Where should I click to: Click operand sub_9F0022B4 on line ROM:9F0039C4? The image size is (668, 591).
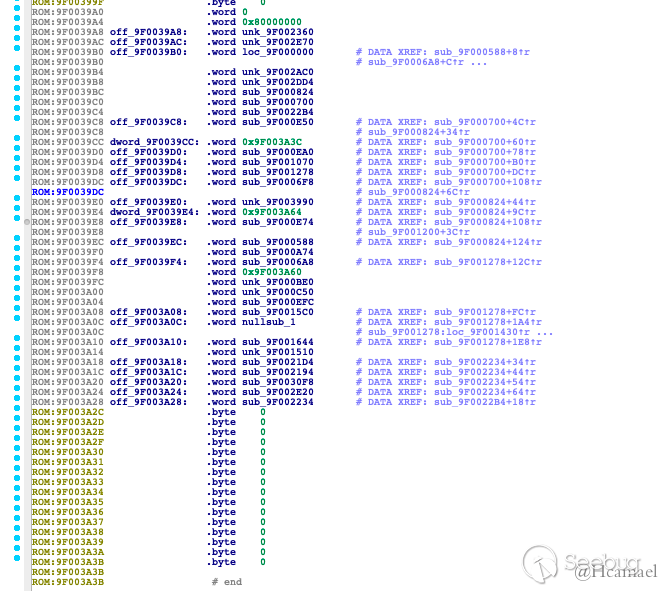click(x=278, y=112)
